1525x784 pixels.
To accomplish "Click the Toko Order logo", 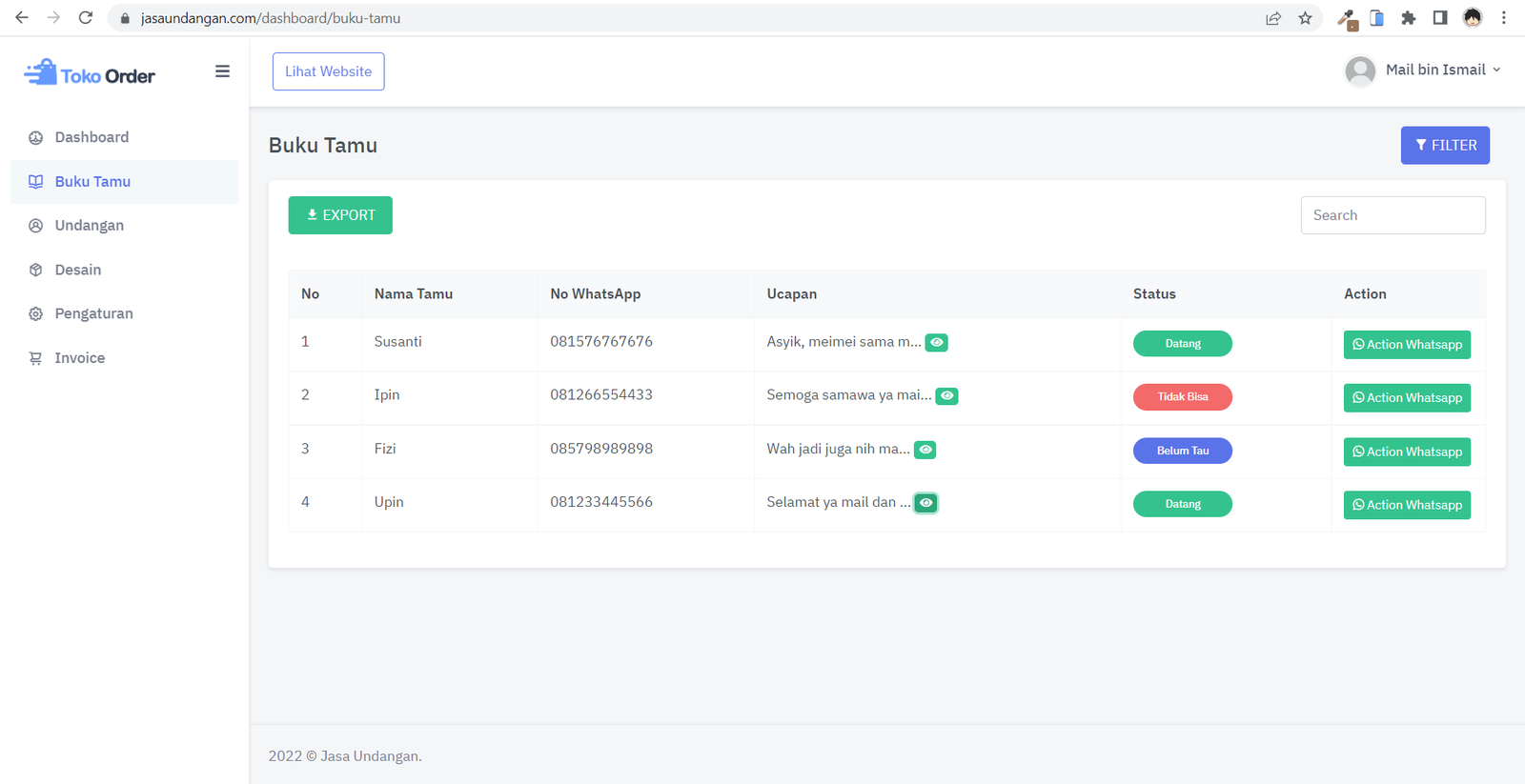I will pos(90,73).
